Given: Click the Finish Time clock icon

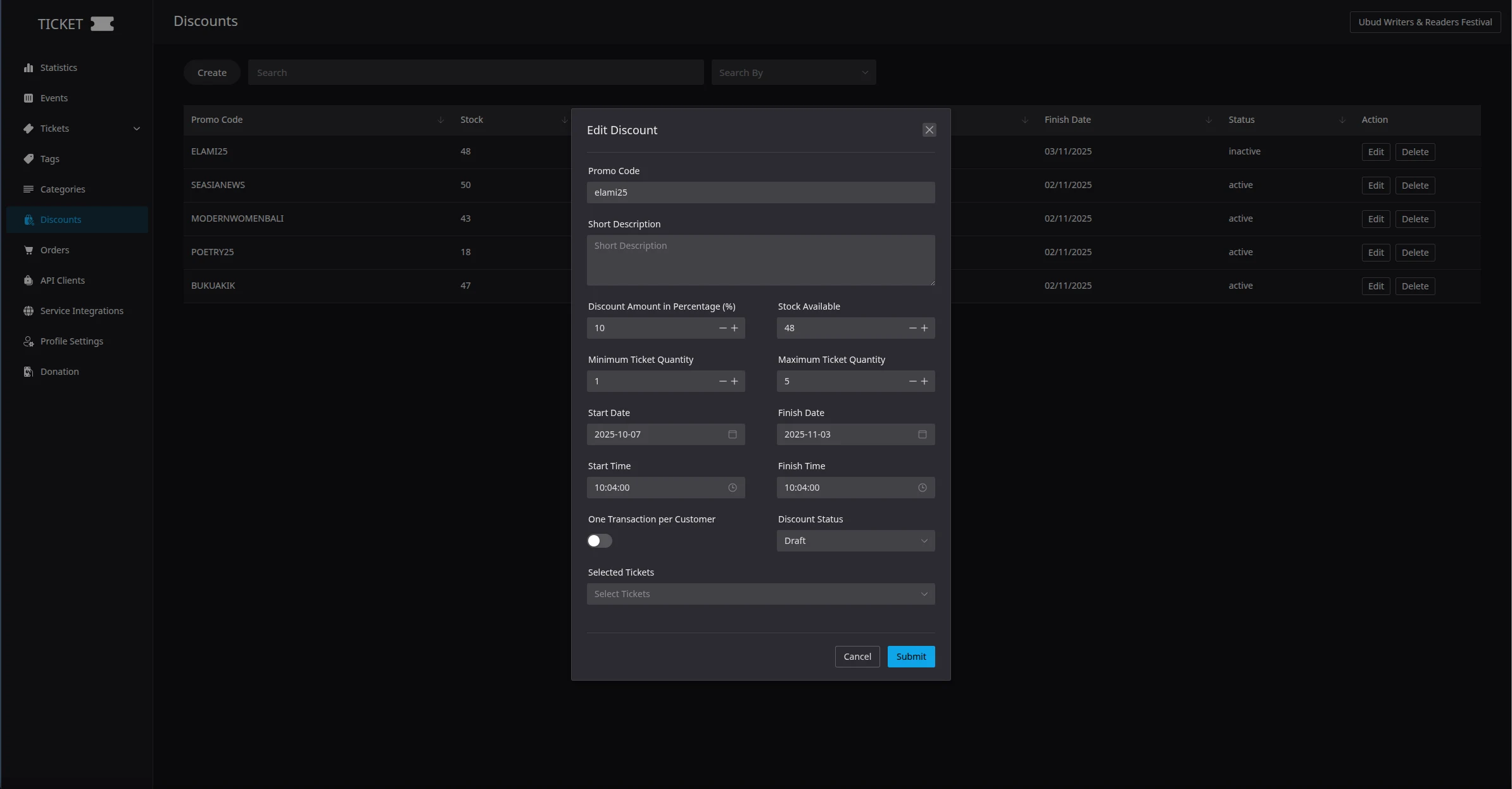Looking at the screenshot, I should coord(923,488).
